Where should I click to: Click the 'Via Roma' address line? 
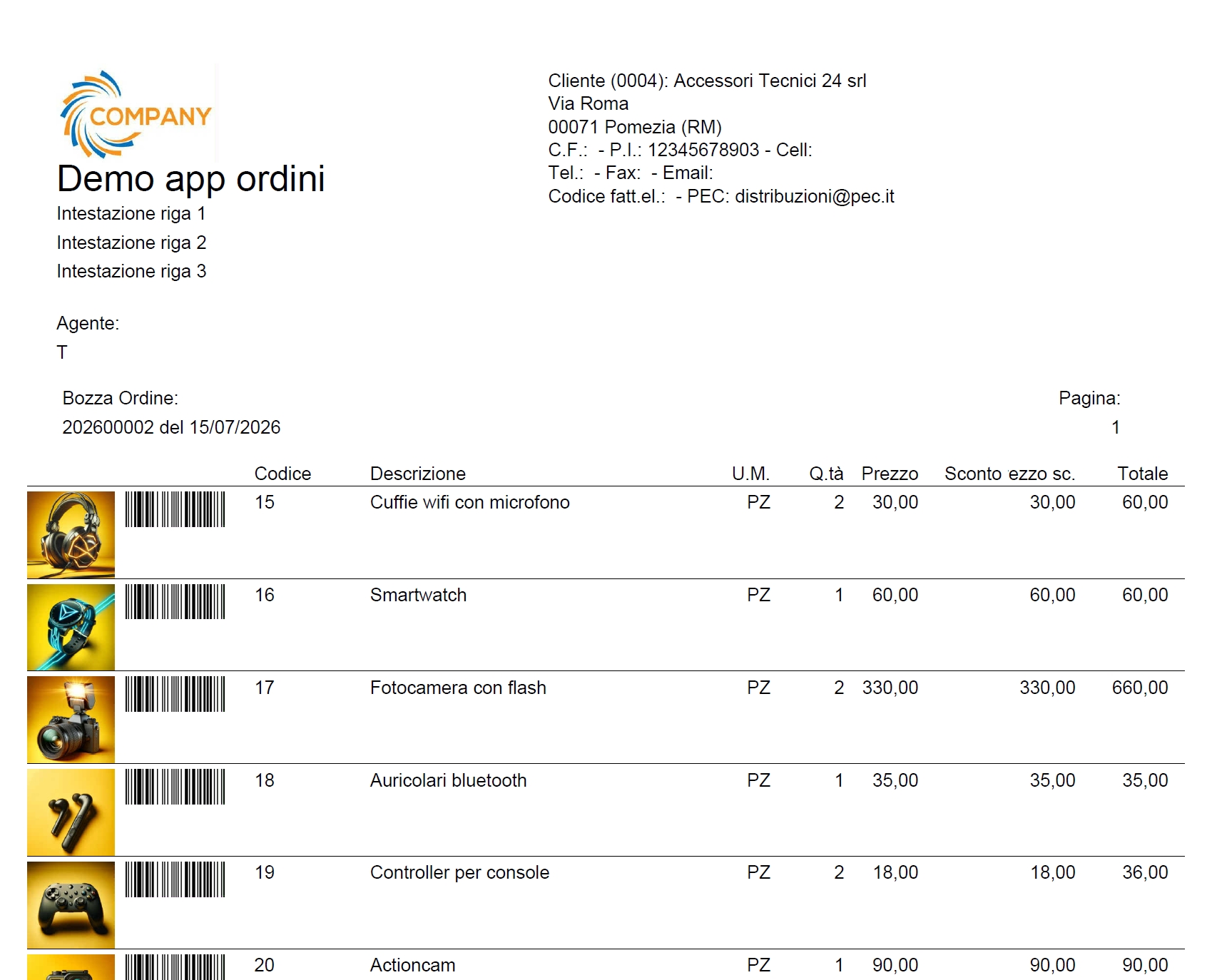589,103
